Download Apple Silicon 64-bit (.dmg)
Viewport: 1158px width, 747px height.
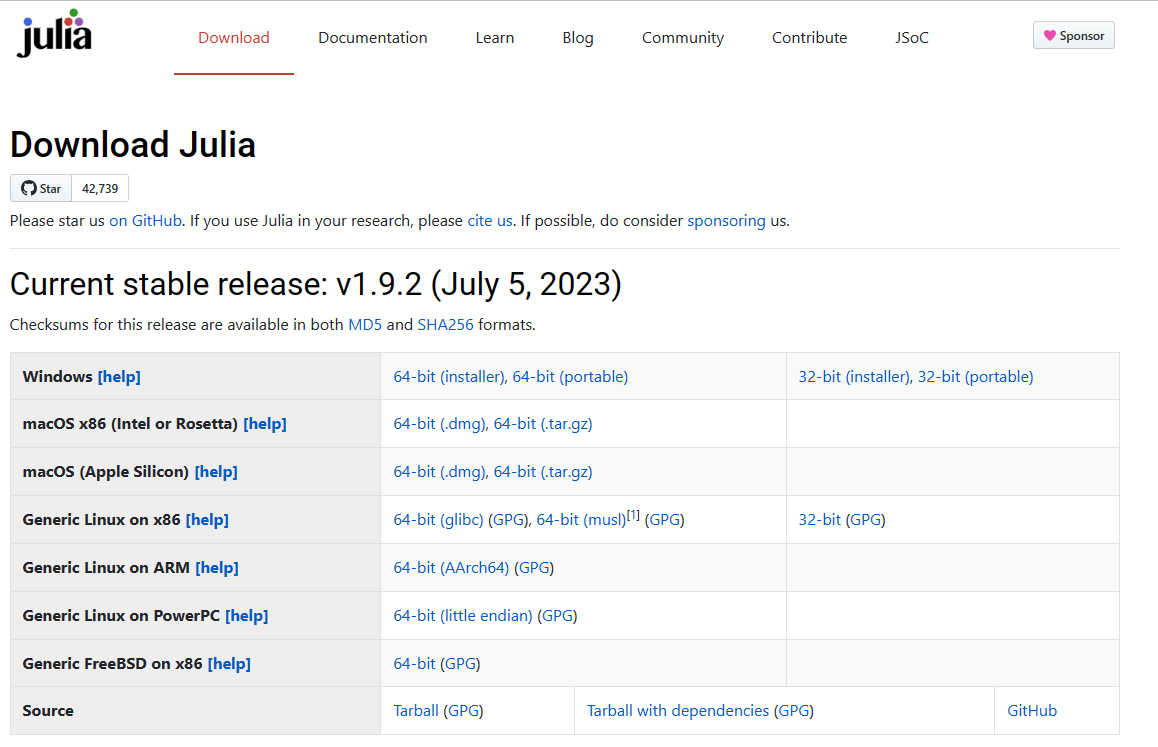439,472
